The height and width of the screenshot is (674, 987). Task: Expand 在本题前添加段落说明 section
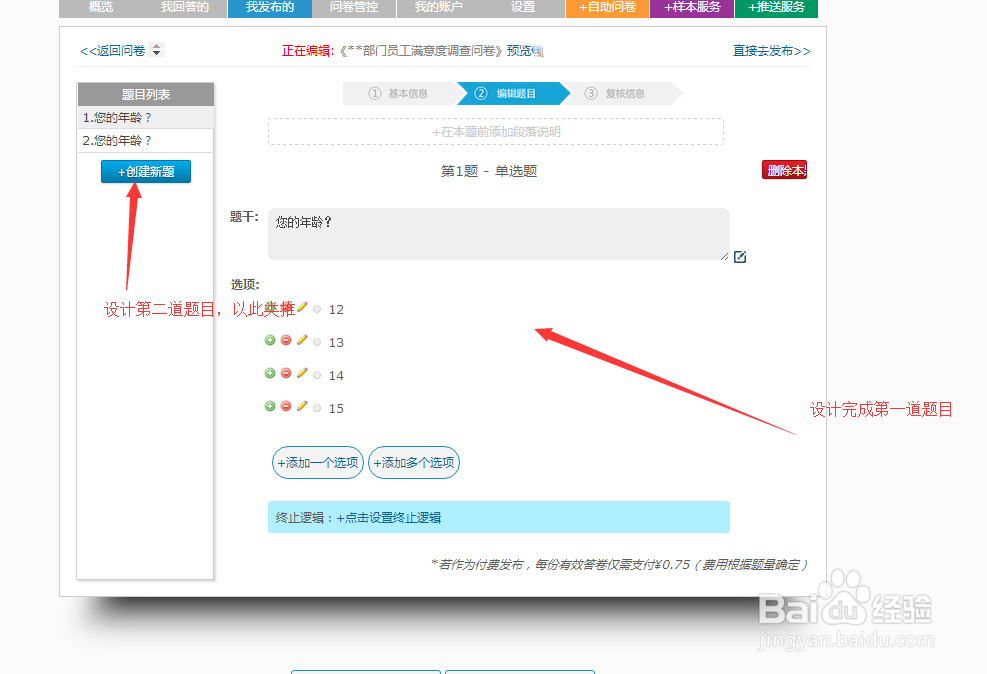tap(497, 131)
